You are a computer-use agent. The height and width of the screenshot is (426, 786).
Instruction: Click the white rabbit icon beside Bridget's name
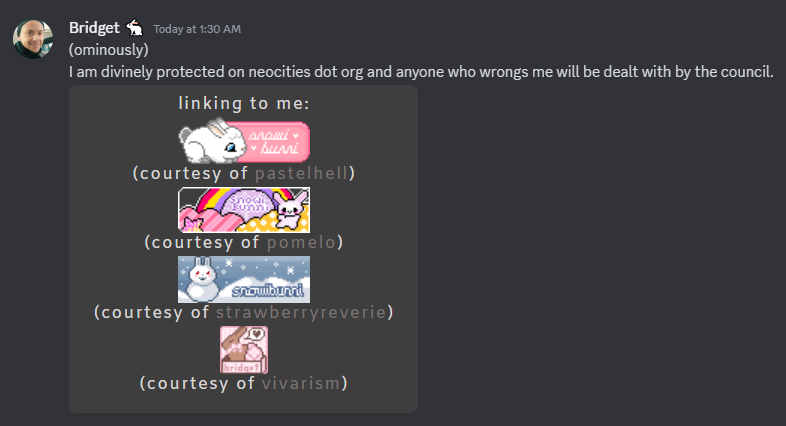(134, 28)
